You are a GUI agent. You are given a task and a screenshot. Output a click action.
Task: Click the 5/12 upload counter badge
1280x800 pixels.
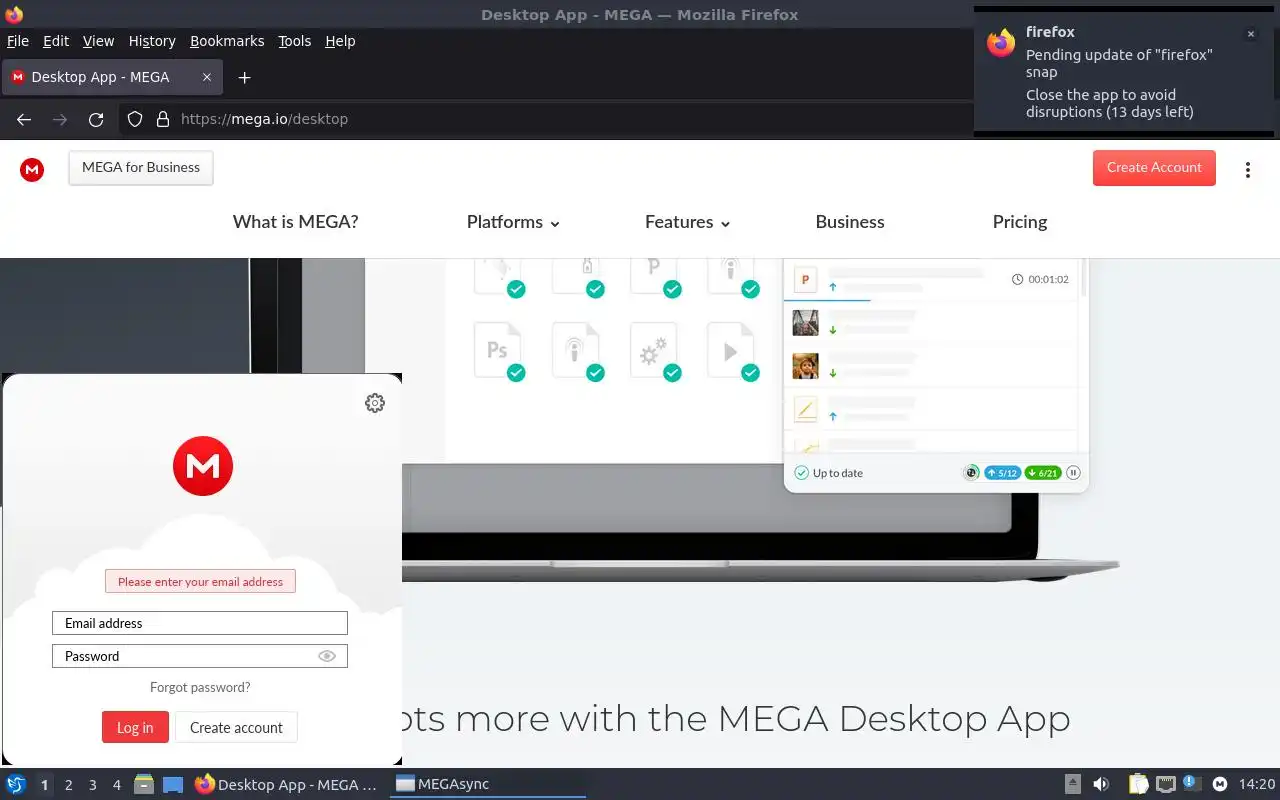(1002, 473)
